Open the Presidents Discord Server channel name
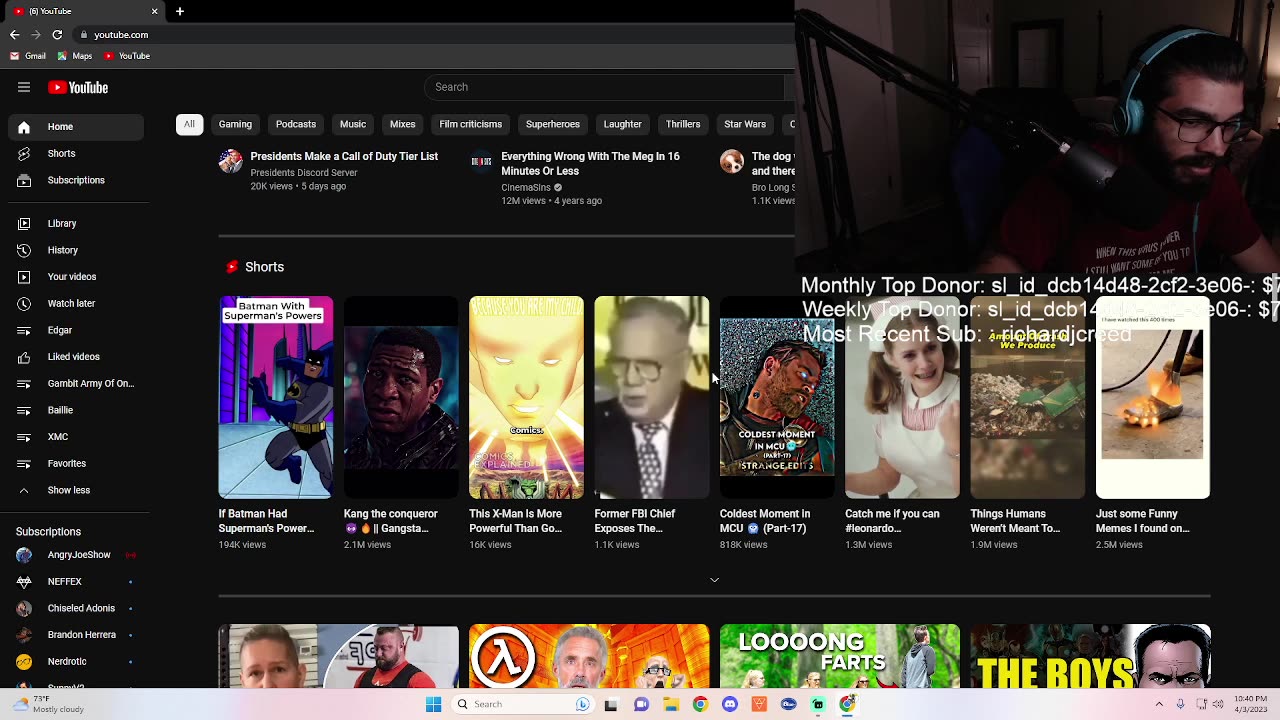The image size is (1280, 720). click(x=304, y=173)
